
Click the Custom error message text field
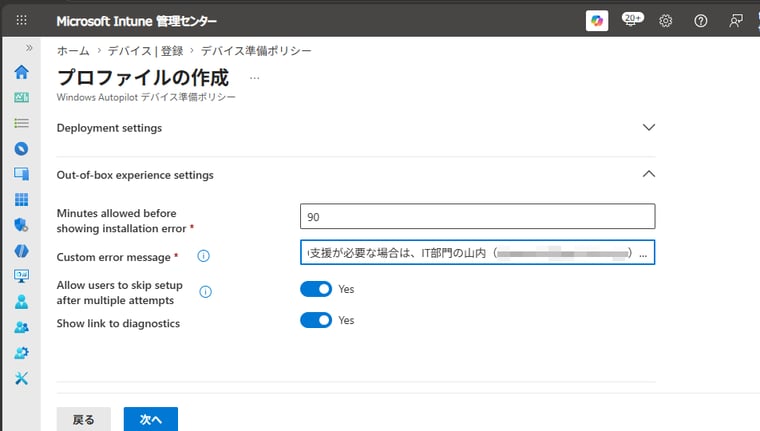(477, 252)
